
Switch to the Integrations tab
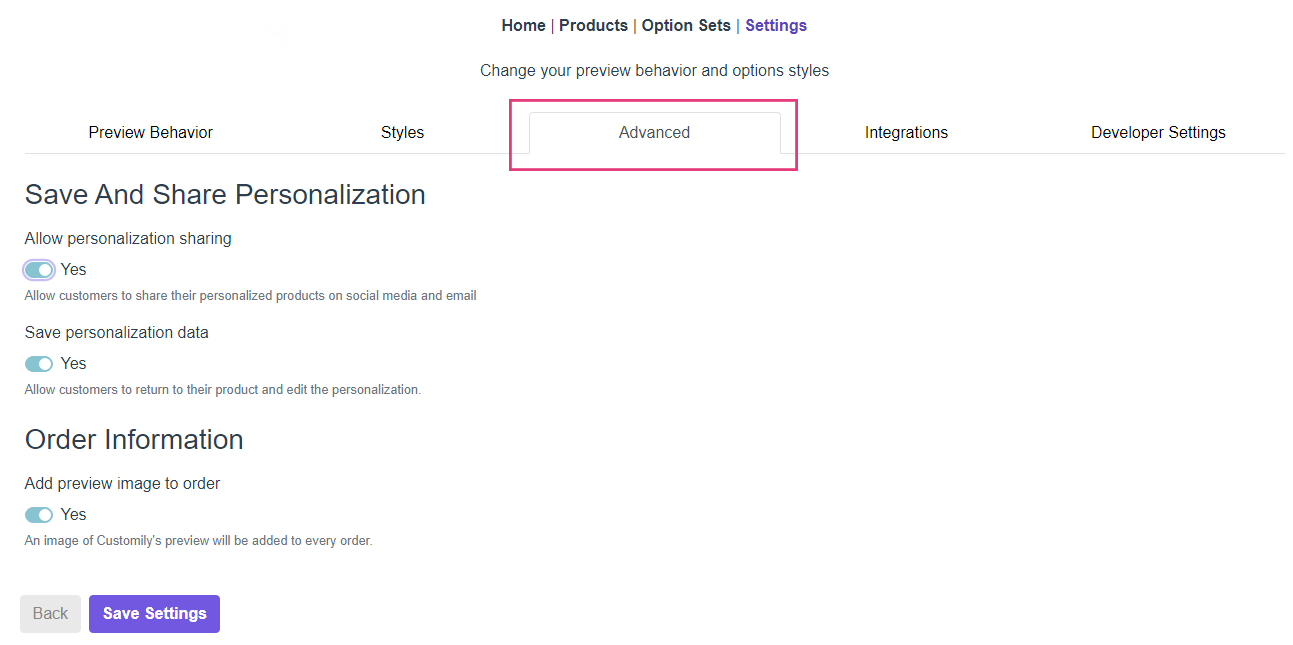coord(906,132)
